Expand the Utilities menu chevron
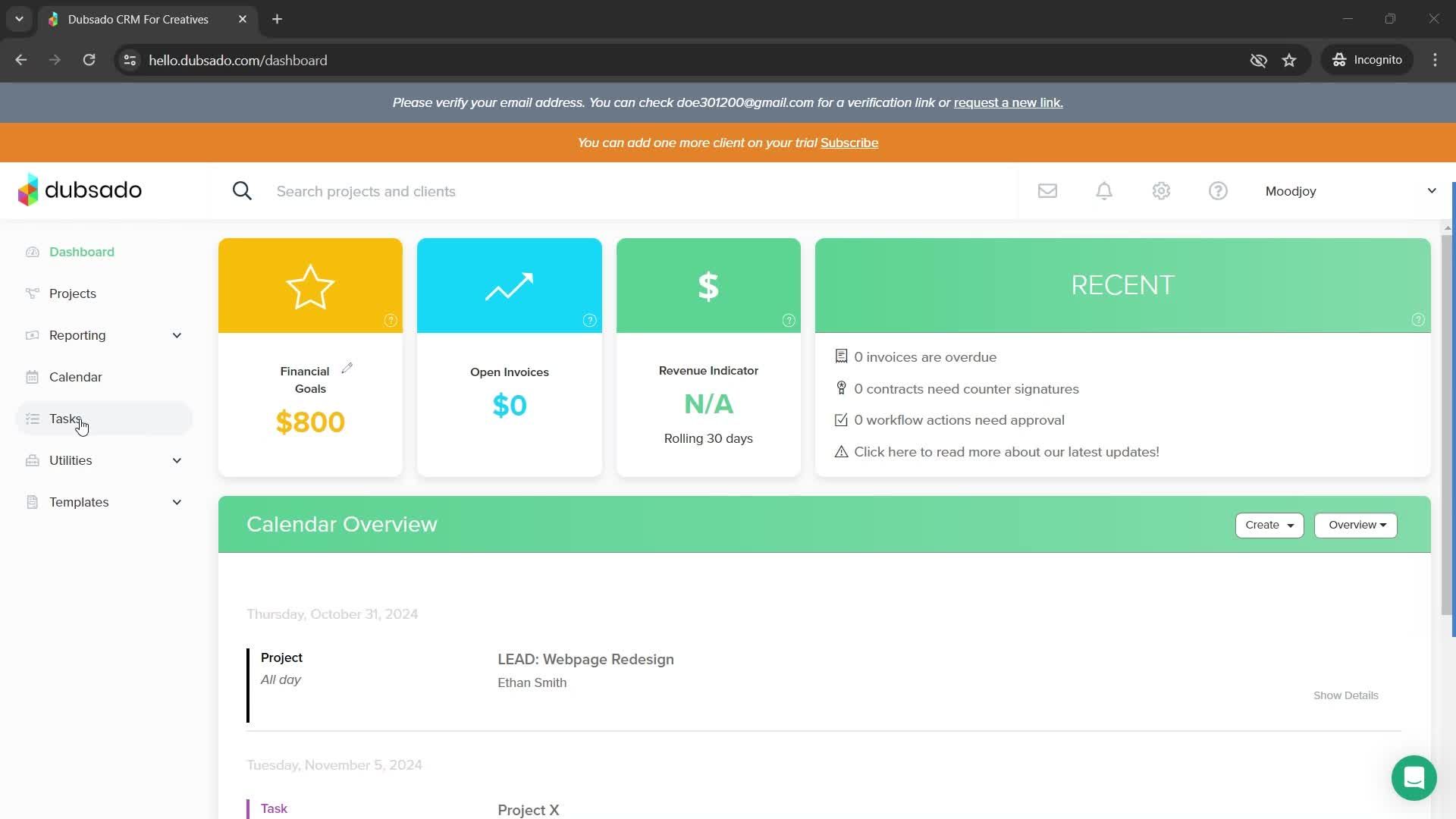This screenshot has height=819, width=1456. click(x=177, y=460)
